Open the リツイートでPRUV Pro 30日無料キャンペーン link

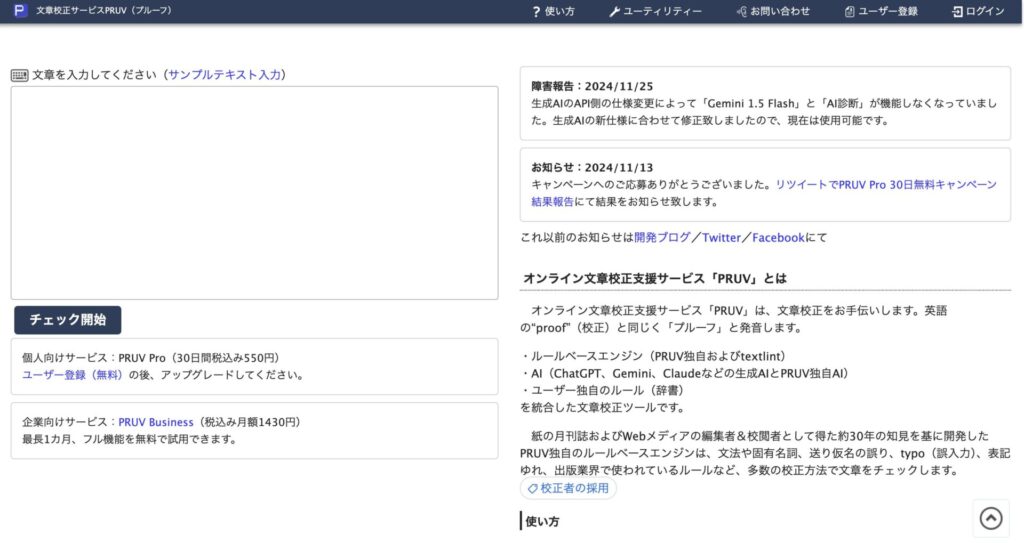point(886,185)
